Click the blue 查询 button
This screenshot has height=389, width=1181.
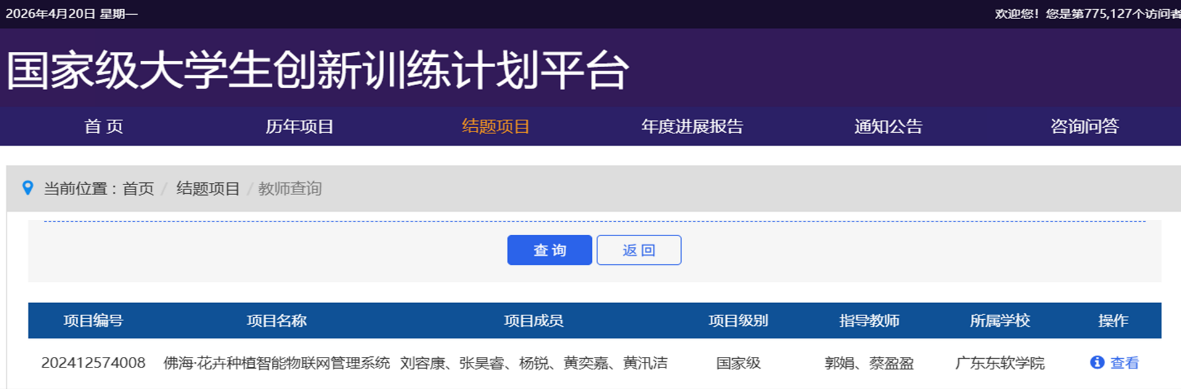[x=550, y=250]
